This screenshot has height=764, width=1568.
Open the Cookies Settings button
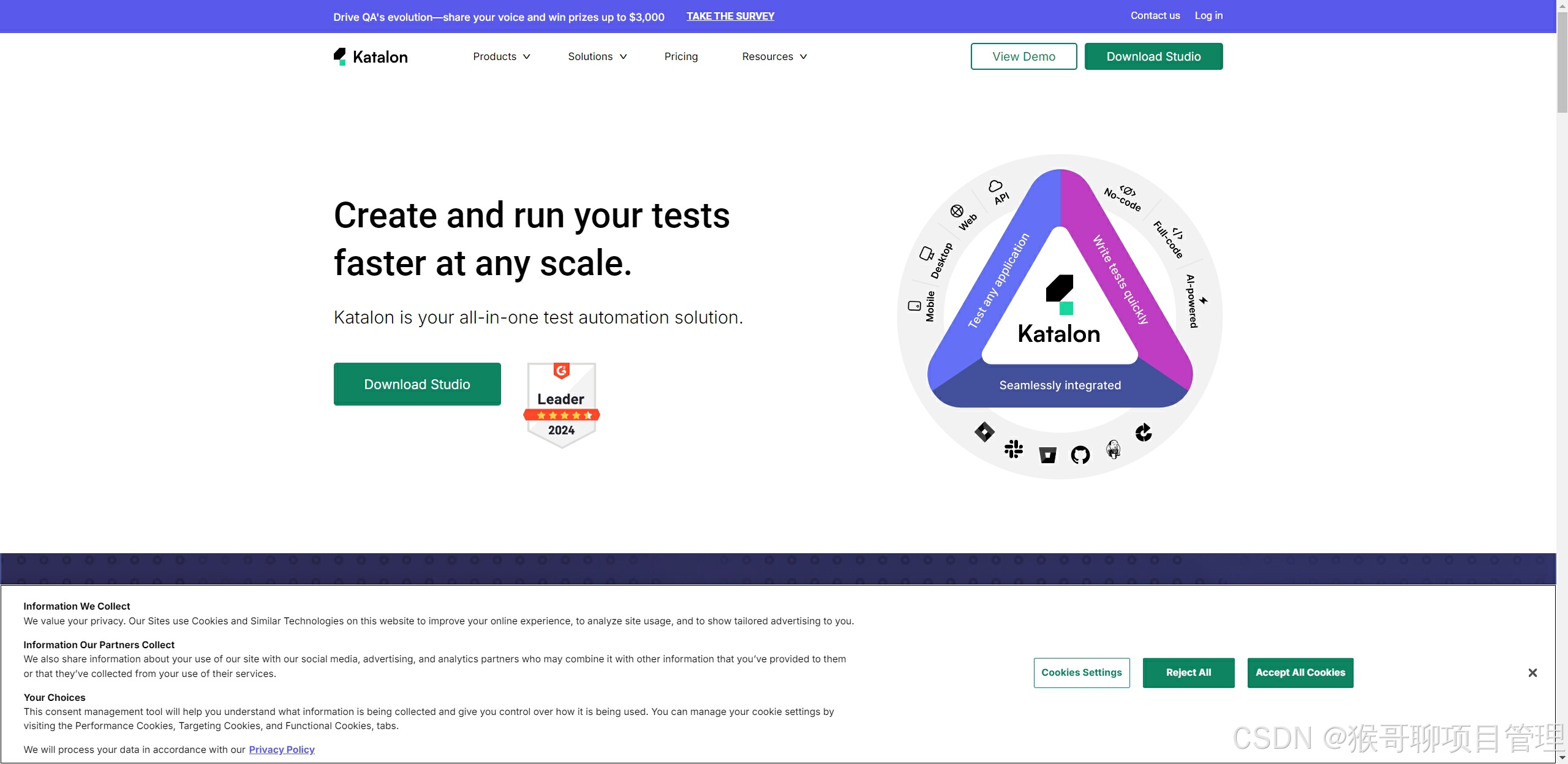(x=1081, y=673)
